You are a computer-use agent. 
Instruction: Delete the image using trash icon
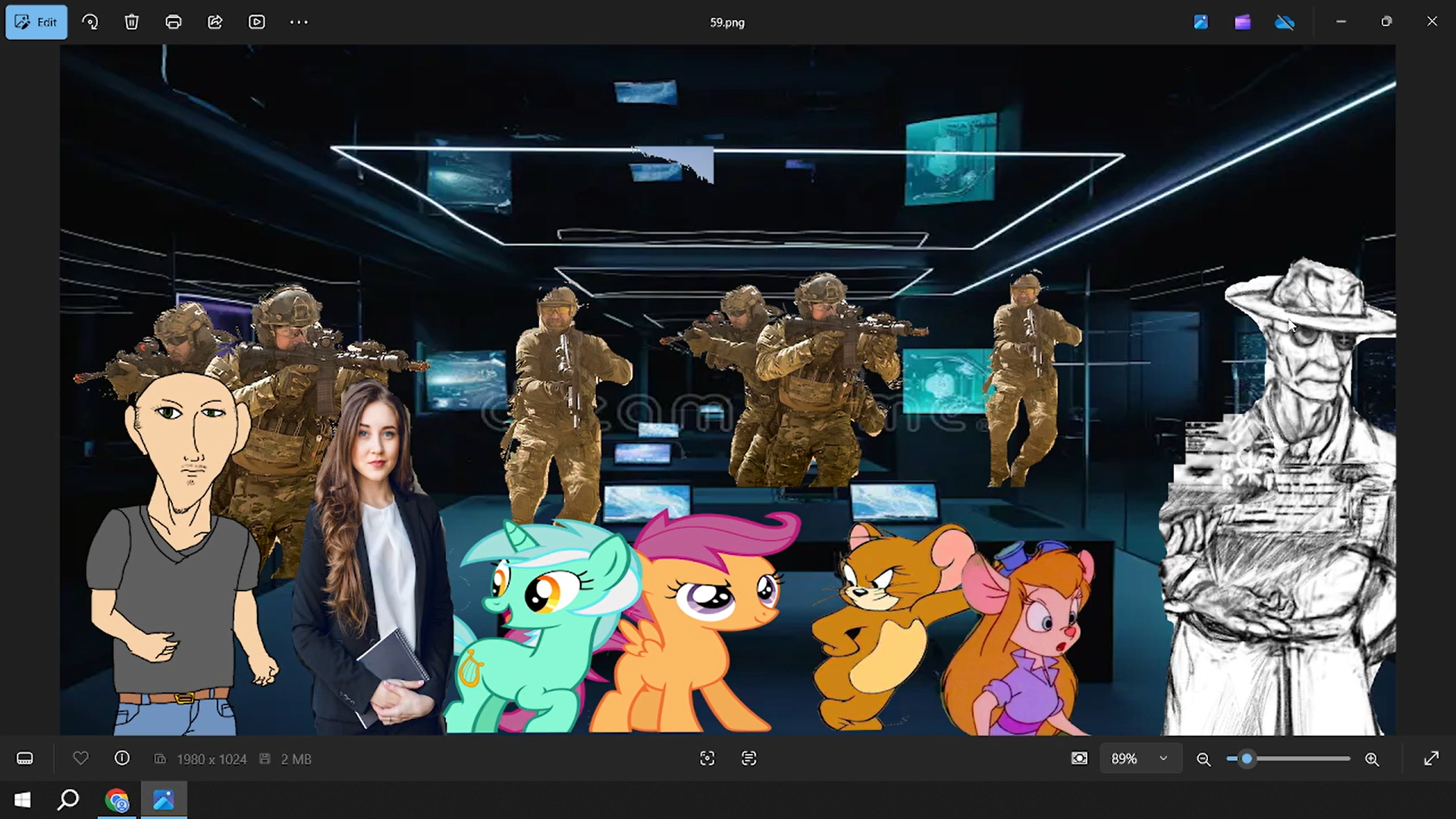(x=132, y=22)
